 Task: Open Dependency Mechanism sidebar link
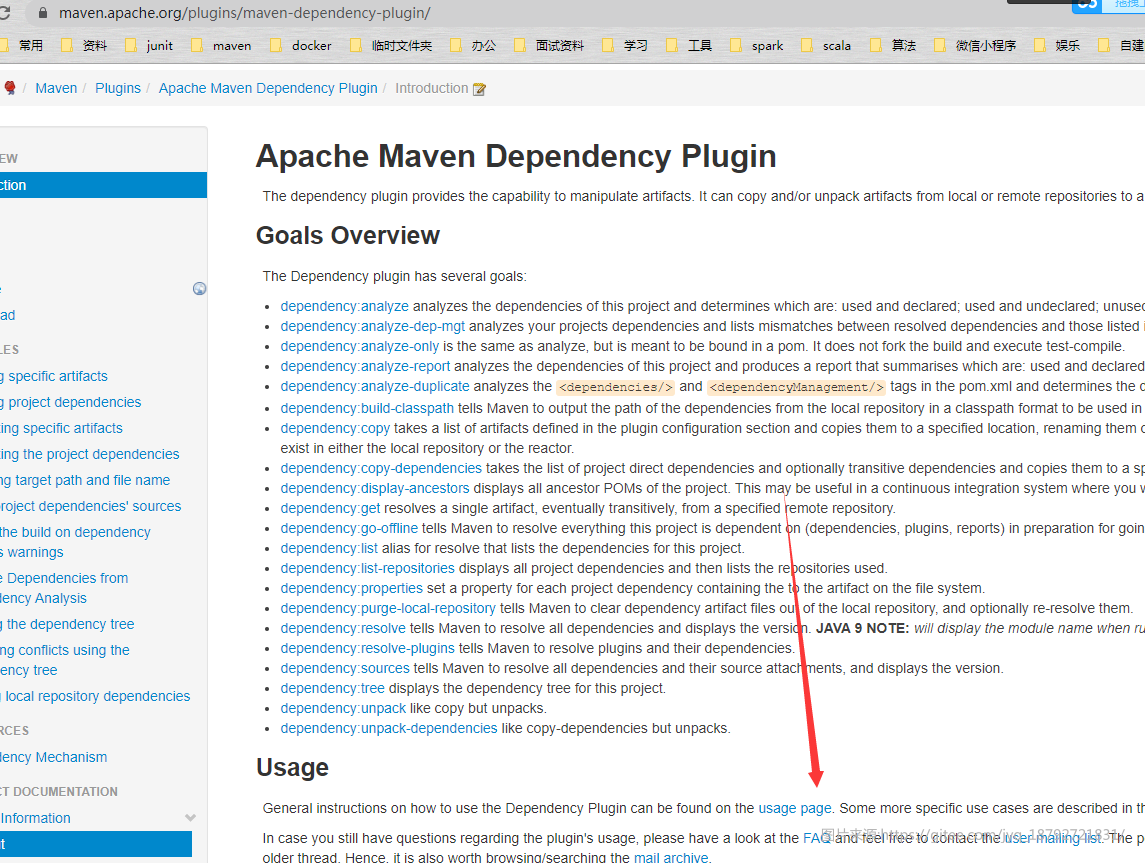53,757
